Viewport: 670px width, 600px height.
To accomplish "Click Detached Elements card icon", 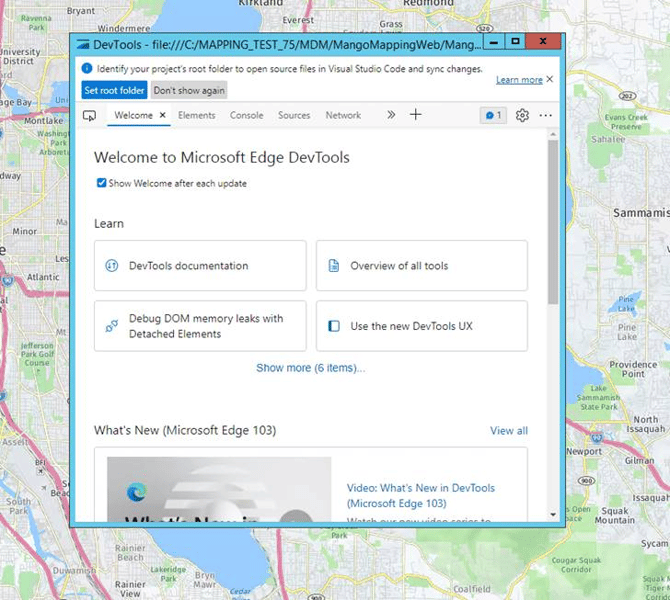I will 112,326.
